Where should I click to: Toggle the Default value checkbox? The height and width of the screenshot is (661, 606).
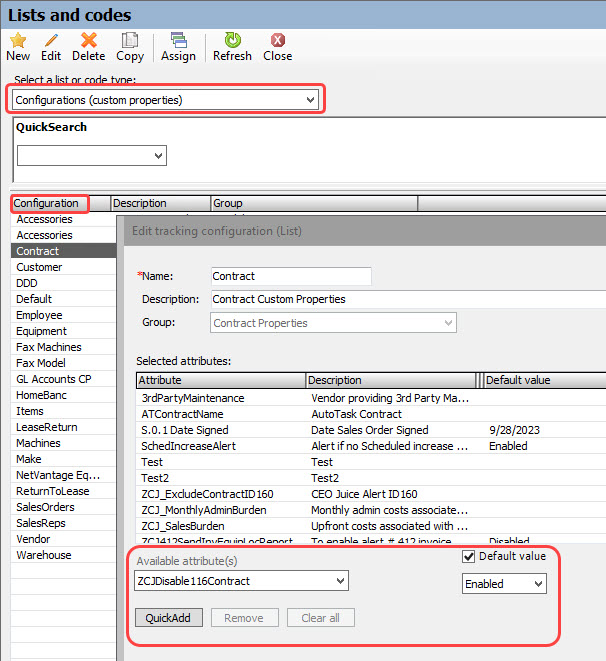[469, 556]
